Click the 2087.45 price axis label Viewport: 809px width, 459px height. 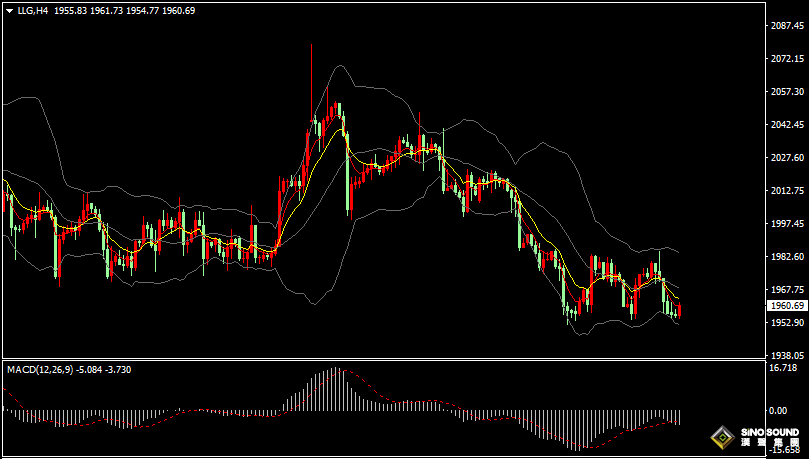(786, 26)
